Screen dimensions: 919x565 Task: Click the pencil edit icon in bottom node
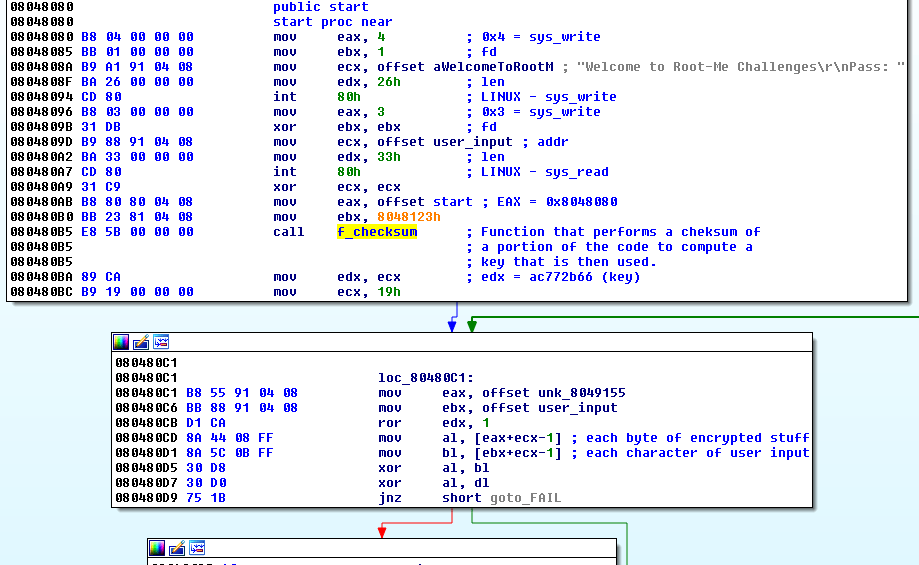tap(177, 548)
